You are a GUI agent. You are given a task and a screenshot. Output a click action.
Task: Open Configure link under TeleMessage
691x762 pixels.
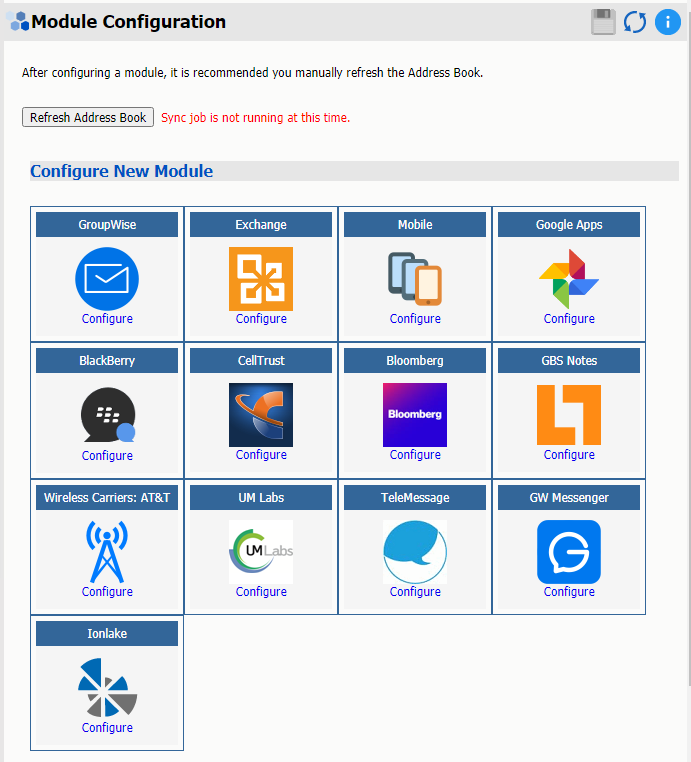(415, 592)
